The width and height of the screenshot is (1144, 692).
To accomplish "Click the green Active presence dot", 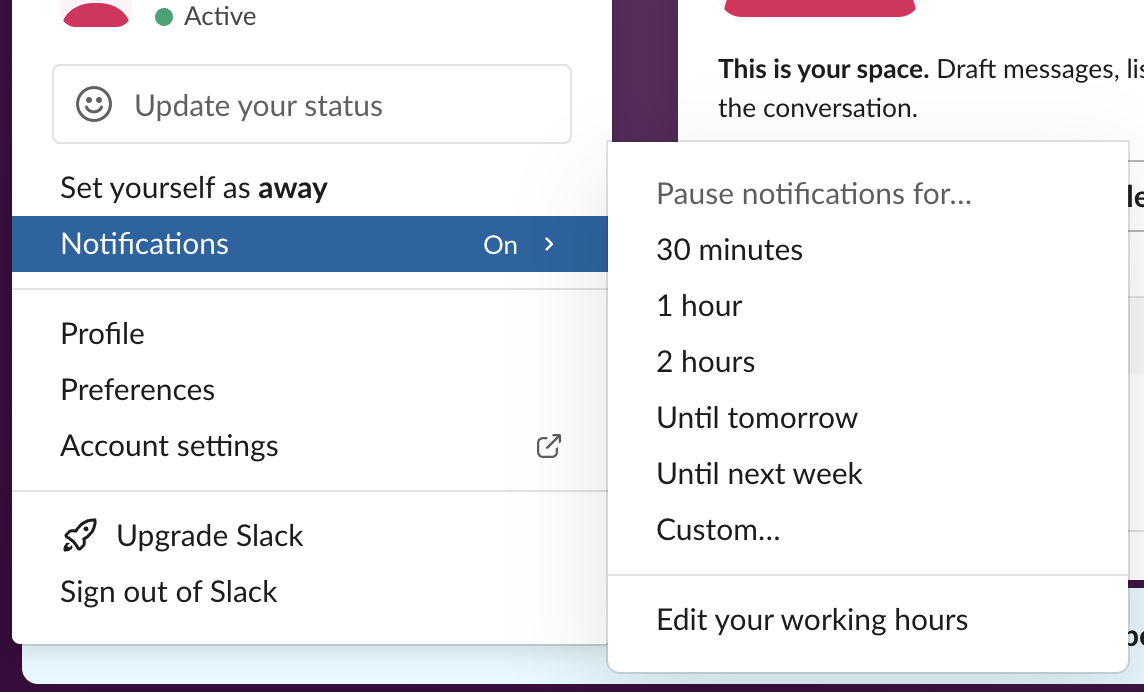I will (x=164, y=17).
